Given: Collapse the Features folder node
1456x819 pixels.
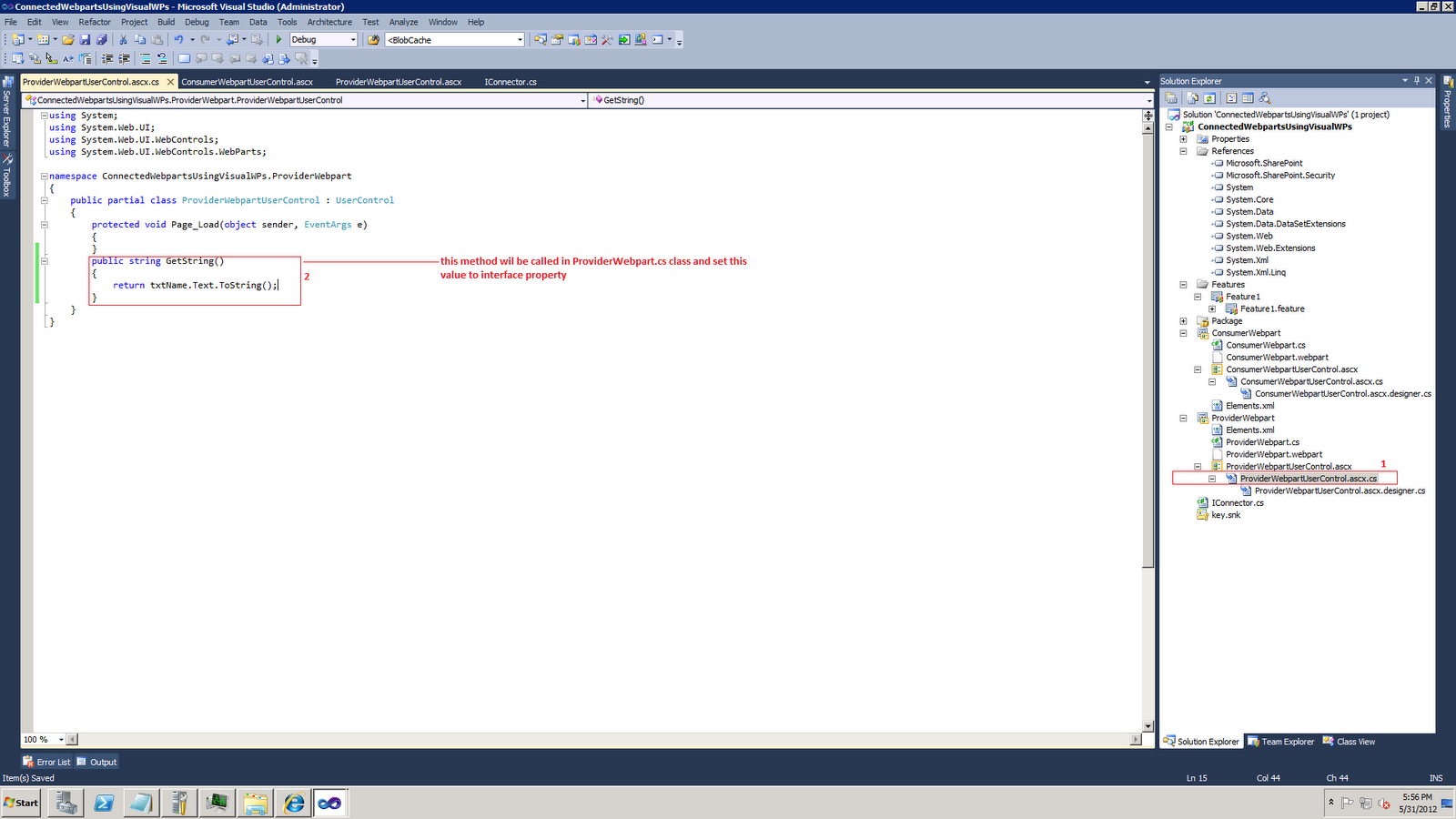Looking at the screenshot, I should (1183, 285).
